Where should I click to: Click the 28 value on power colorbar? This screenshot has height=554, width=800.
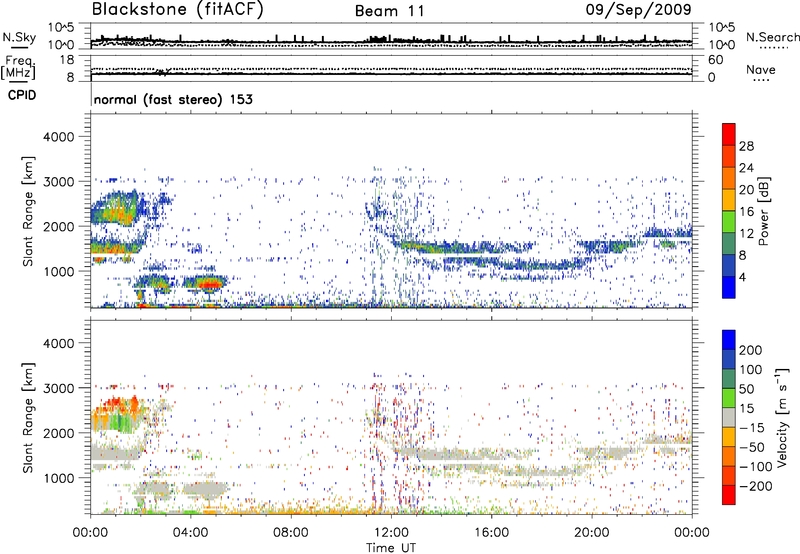click(746, 146)
